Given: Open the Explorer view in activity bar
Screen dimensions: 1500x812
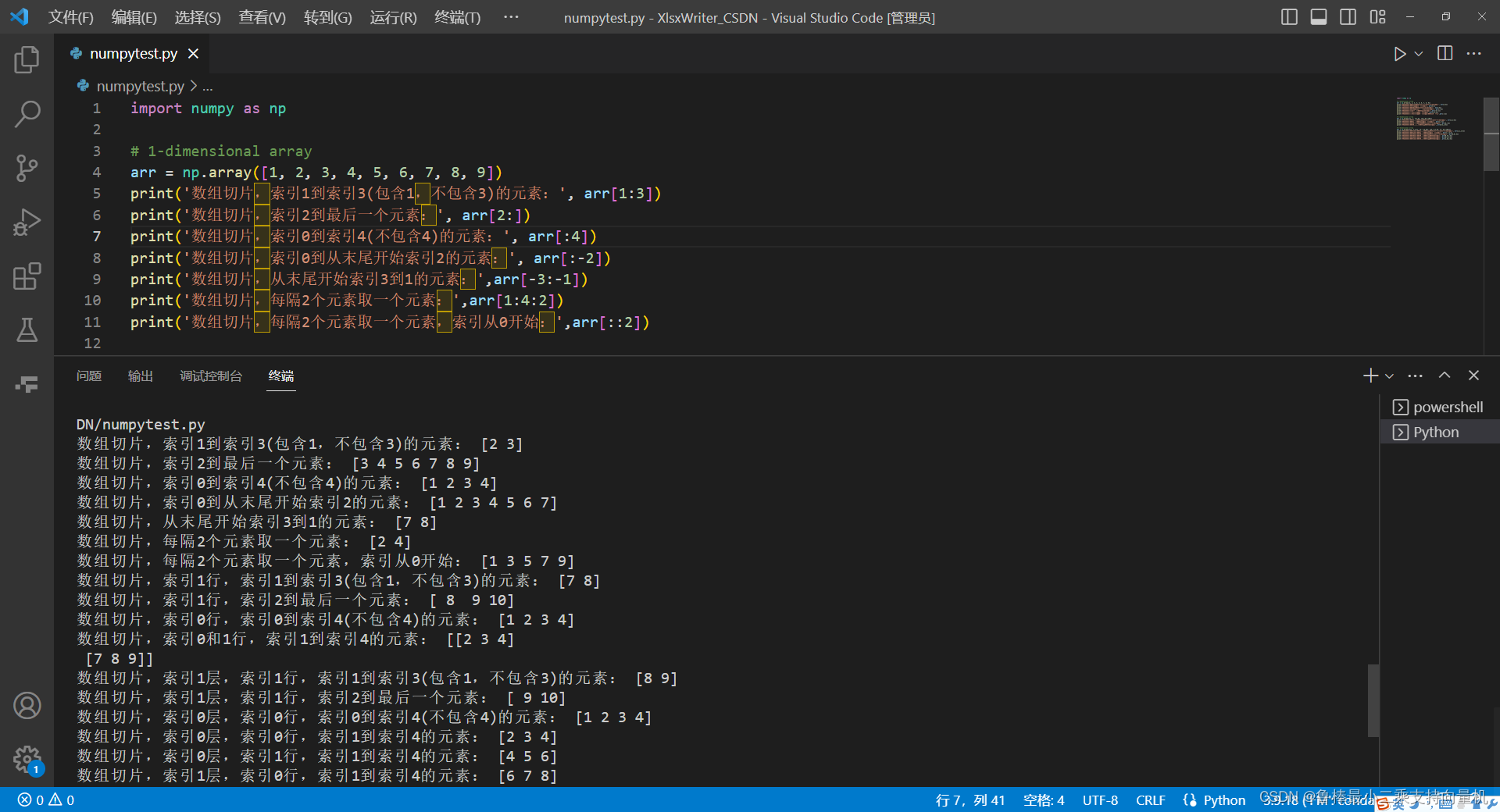Looking at the screenshot, I should point(27,59).
